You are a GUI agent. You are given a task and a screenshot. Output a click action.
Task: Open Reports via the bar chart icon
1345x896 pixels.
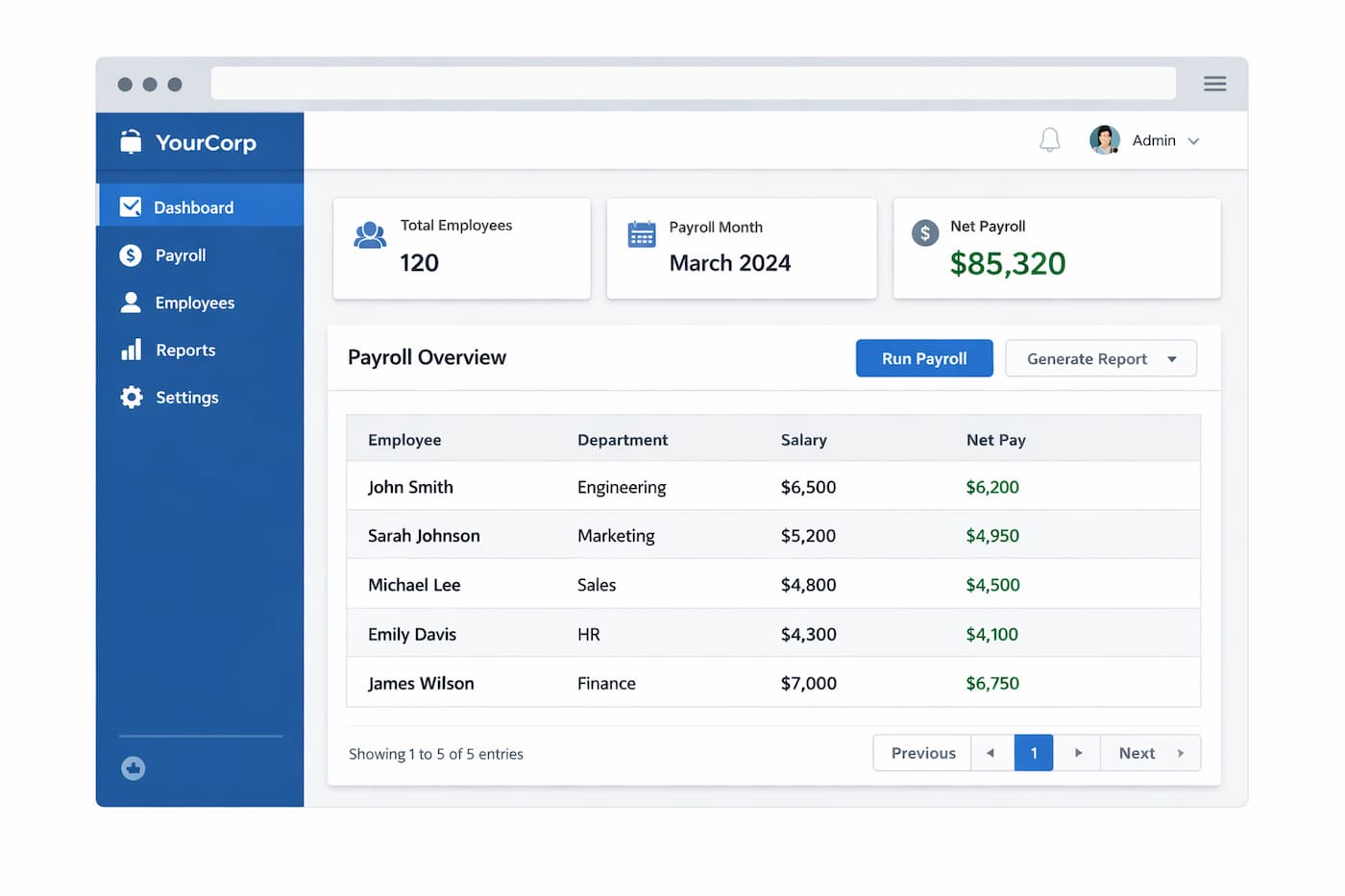pyautogui.click(x=131, y=350)
